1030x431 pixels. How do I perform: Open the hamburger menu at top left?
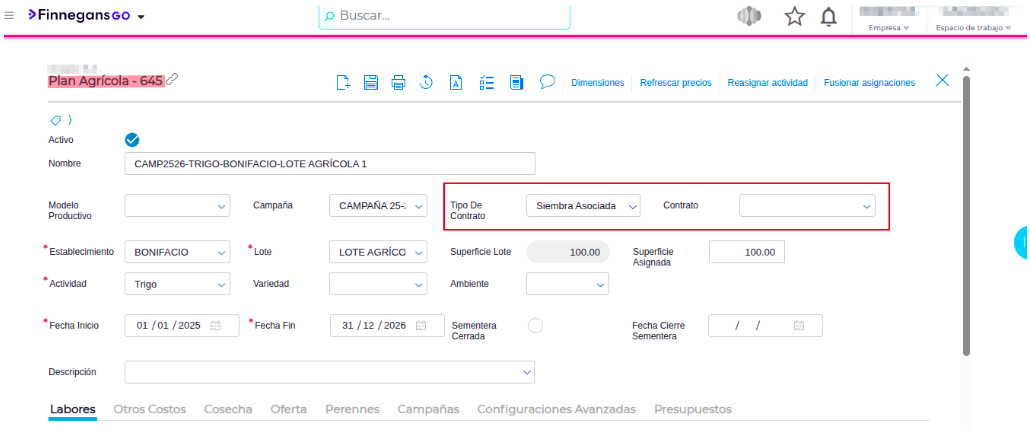click(x=10, y=16)
